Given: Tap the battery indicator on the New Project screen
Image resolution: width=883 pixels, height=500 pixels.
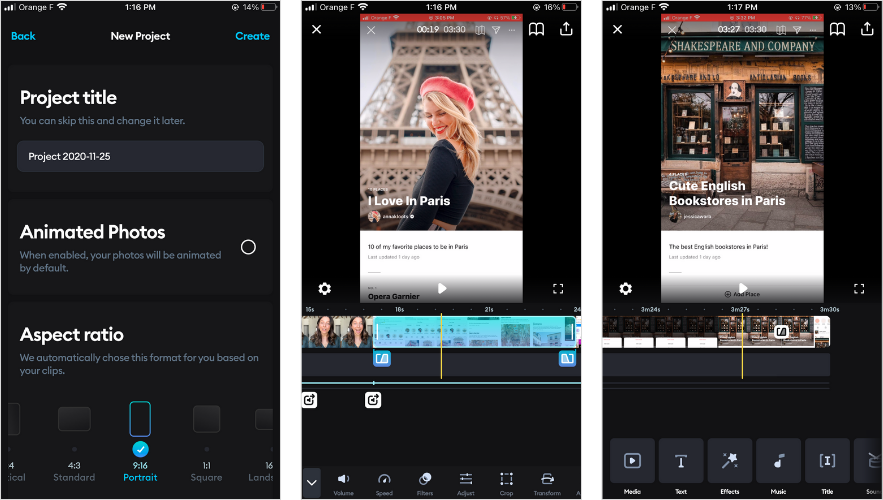Looking at the screenshot, I should [x=269, y=7].
